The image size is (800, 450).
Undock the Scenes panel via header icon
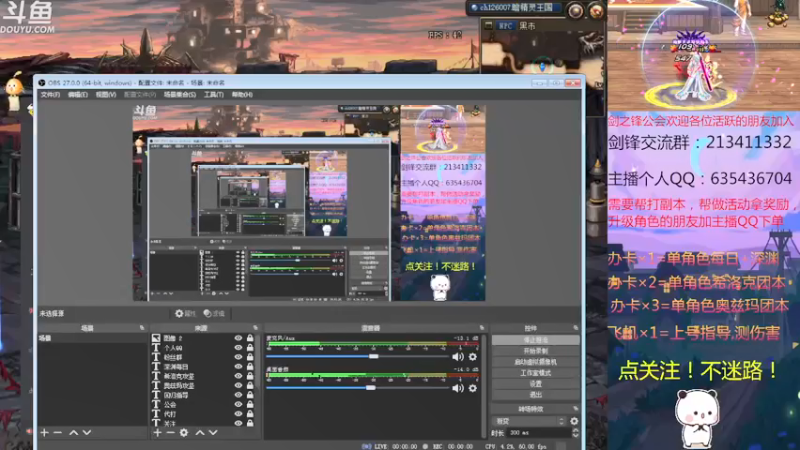coord(142,328)
